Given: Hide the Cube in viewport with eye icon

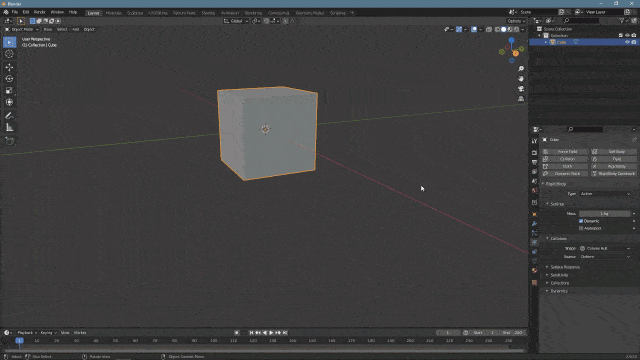Looking at the screenshot, I should click(627, 42).
